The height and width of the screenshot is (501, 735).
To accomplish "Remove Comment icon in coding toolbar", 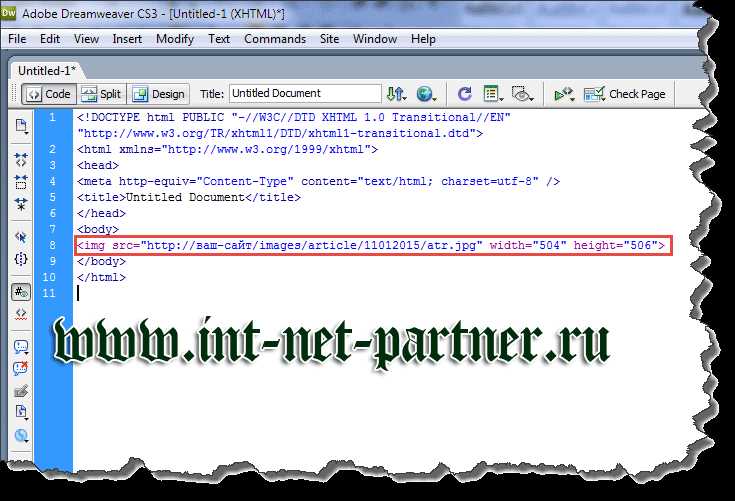I will point(21,368).
